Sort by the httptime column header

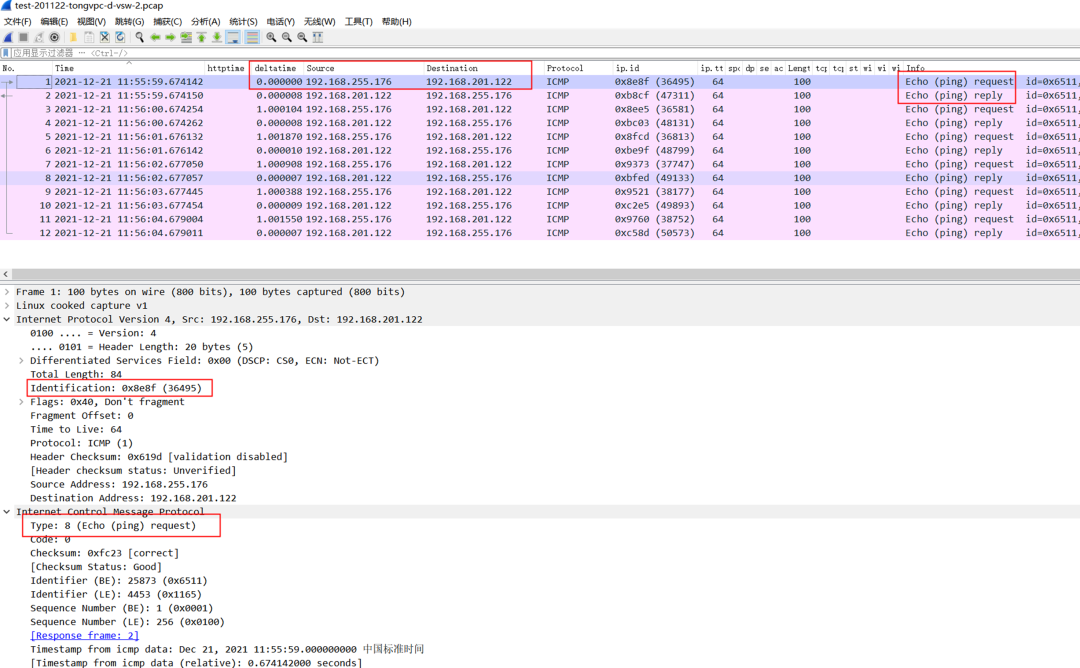[227, 68]
